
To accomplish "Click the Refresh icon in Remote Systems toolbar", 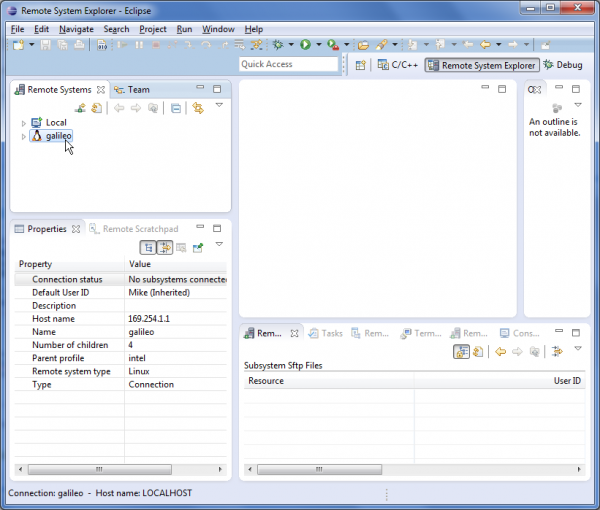I will 97,108.
